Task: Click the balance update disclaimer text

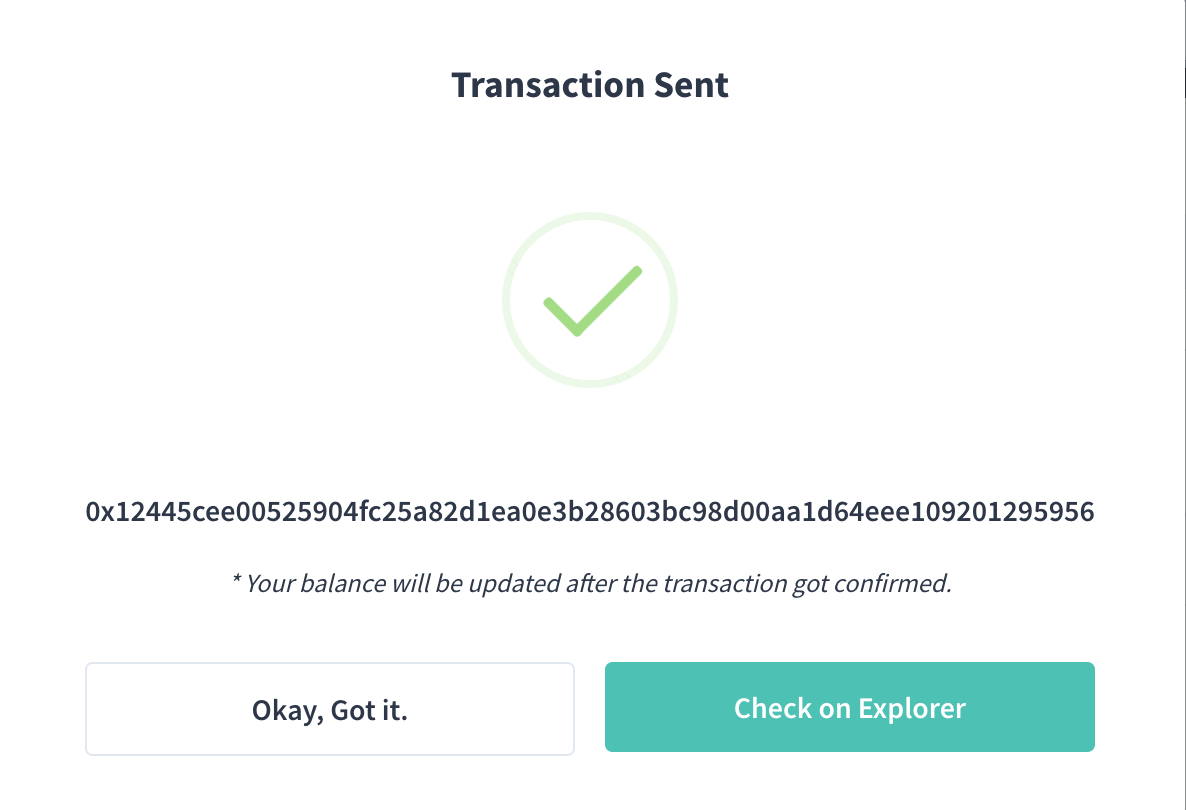Action: pos(592,583)
